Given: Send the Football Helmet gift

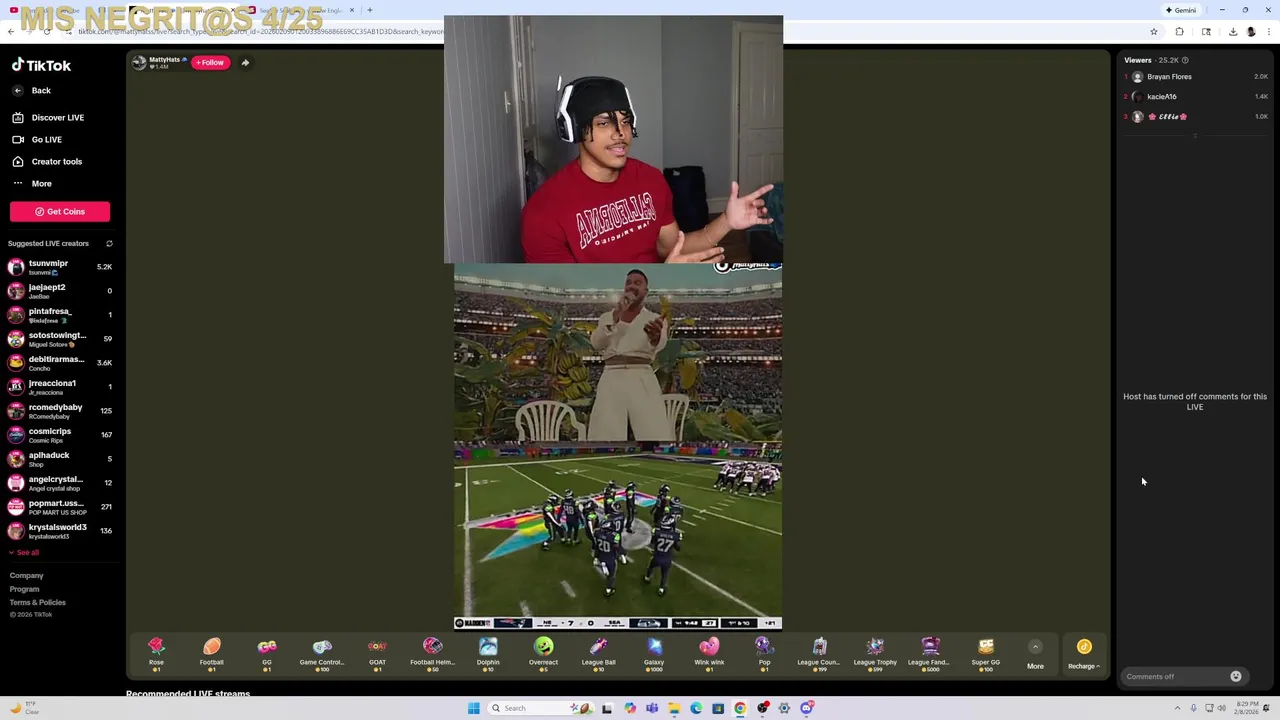Looking at the screenshot, I should click(432, 654).
